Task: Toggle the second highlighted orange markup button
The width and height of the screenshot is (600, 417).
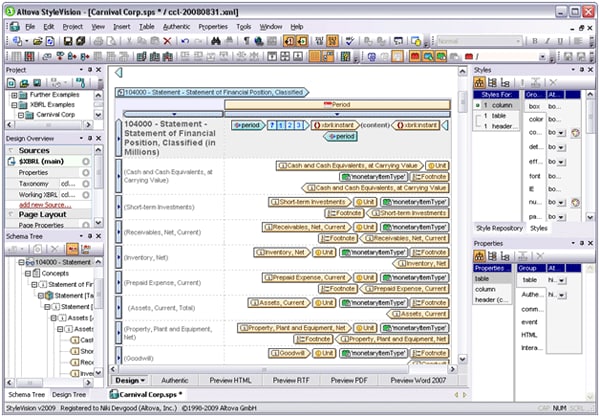Action: click(x=302, y=41)
